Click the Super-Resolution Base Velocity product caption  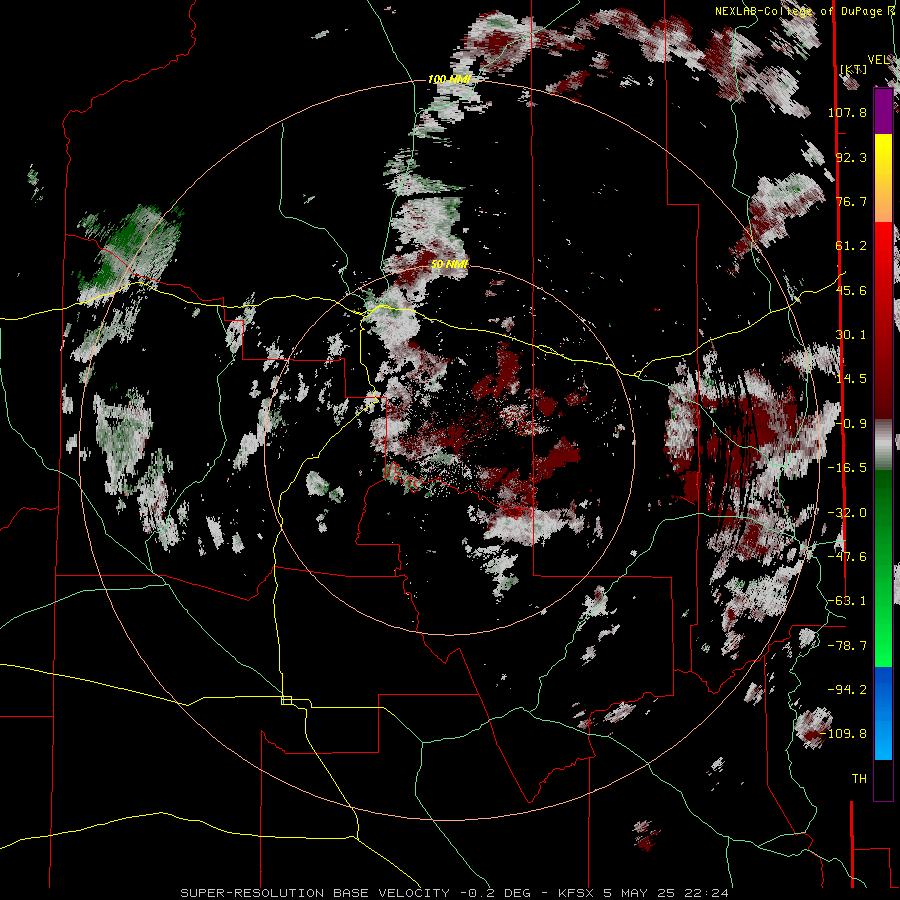pyautogui.click(x=455, y=893)
